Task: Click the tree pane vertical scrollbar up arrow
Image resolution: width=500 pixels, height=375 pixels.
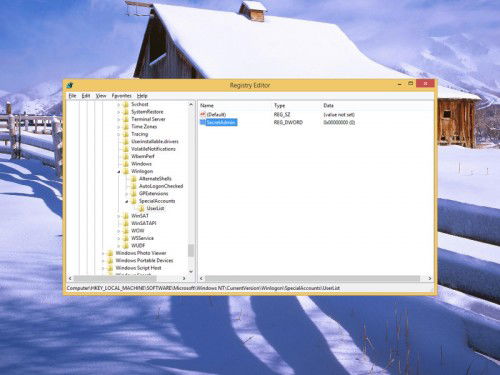Action: [191, 105]
